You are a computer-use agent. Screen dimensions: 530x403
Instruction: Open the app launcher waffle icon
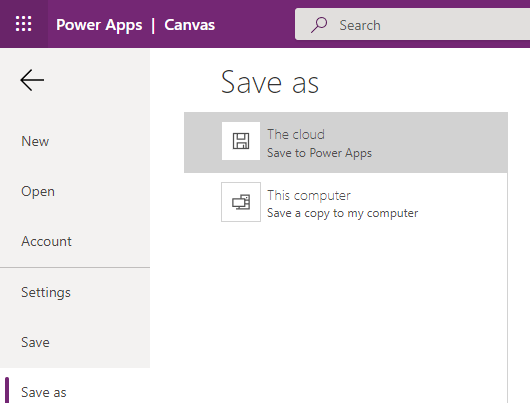[24, 24]
